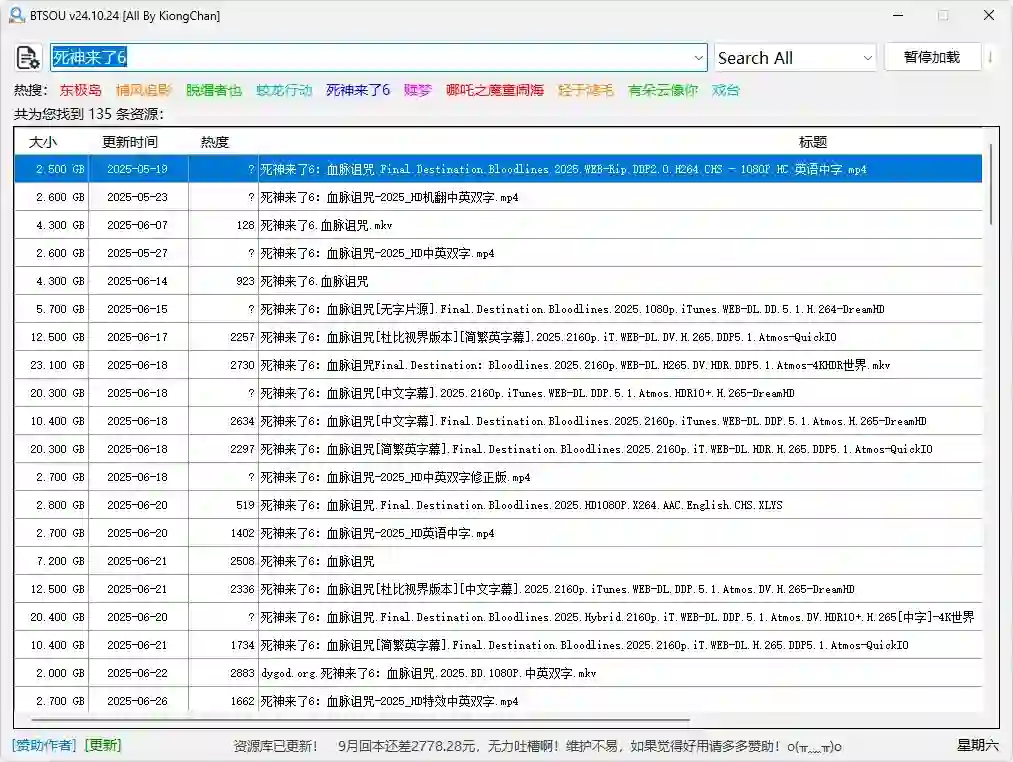Click the 暂停加载 button
The height and width of the screenshot is (762, 1013).
[x=932, y=57]
